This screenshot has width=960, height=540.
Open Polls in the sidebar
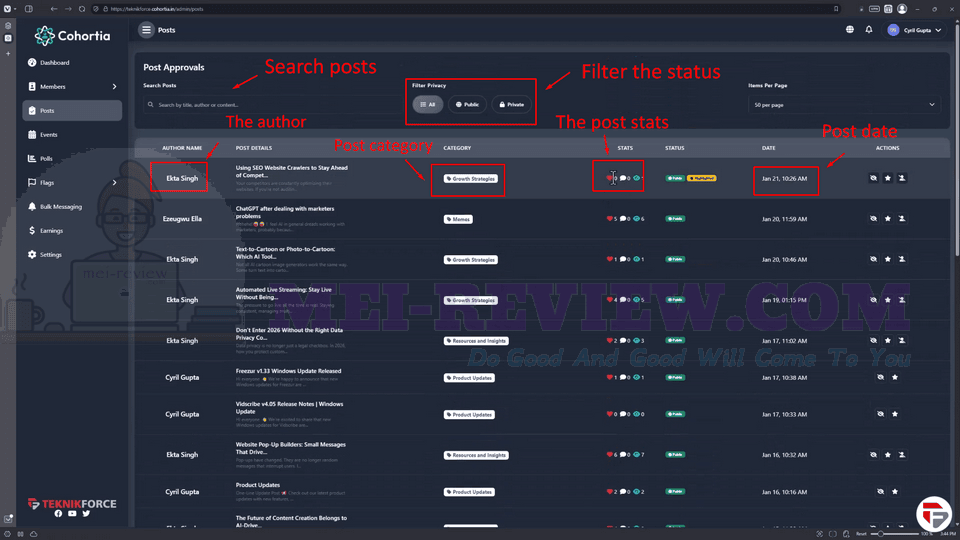46,159
